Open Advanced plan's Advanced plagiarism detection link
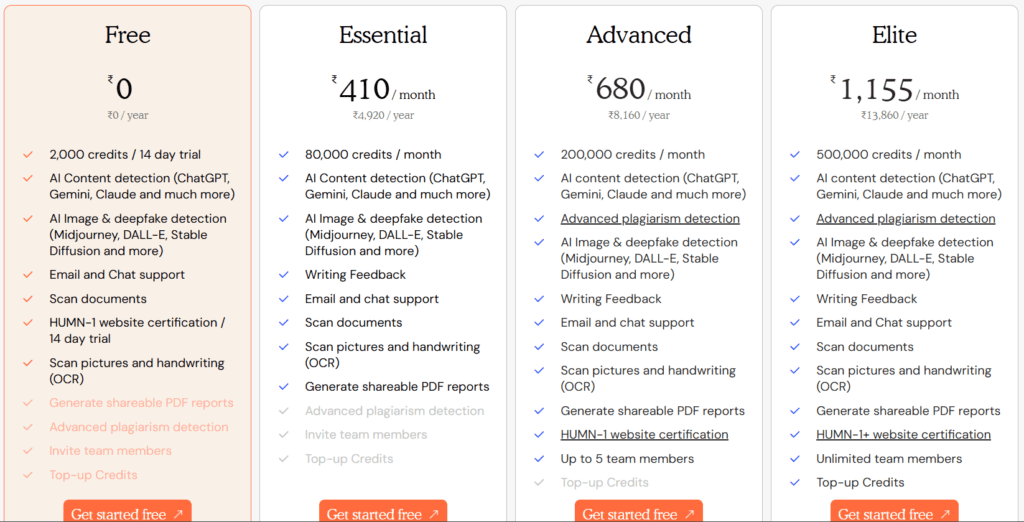The height and width of the screenshot is (522, 1024). click(x=650, y=219)
